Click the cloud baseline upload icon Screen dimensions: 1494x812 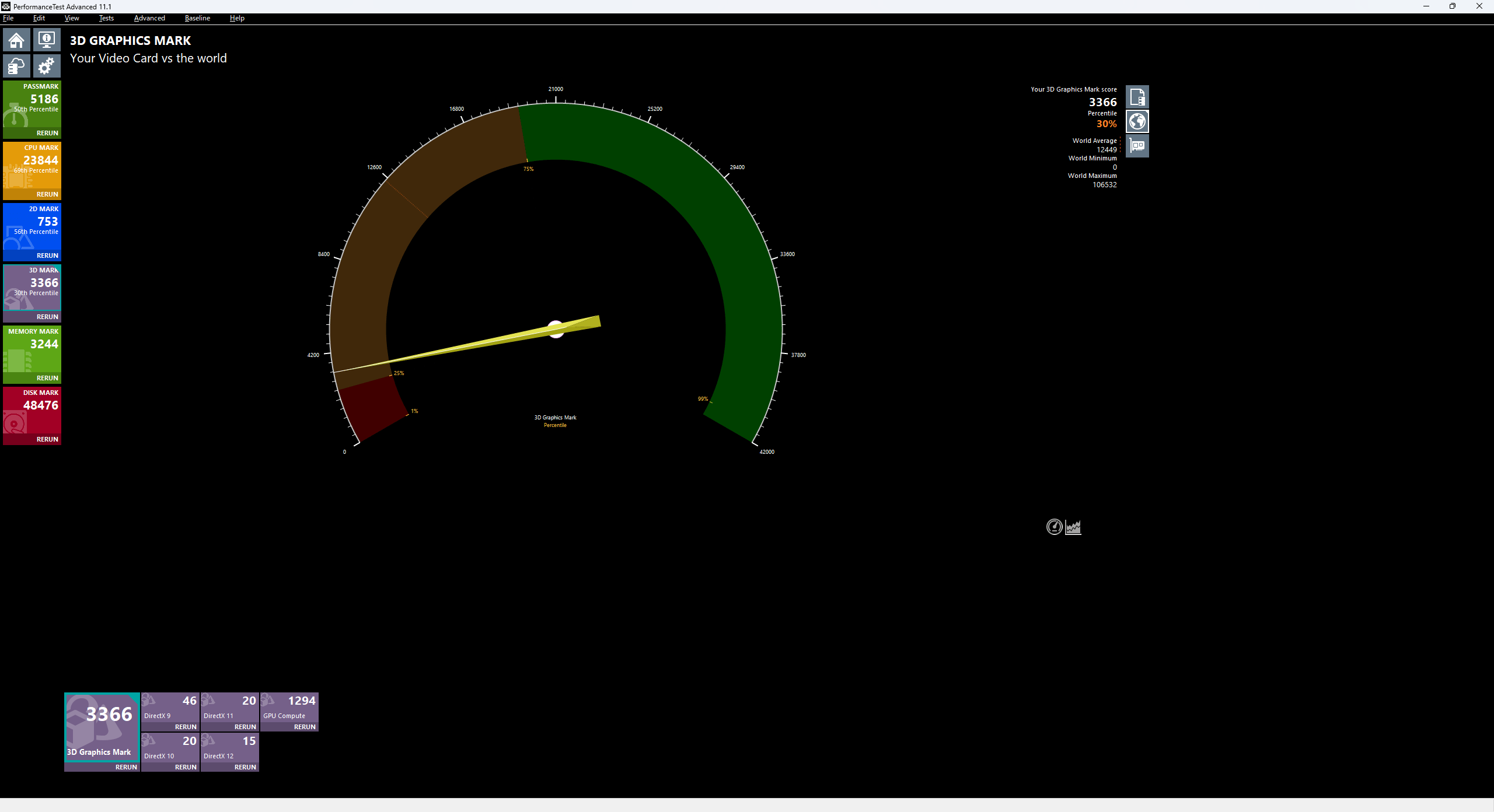point(16,66)
